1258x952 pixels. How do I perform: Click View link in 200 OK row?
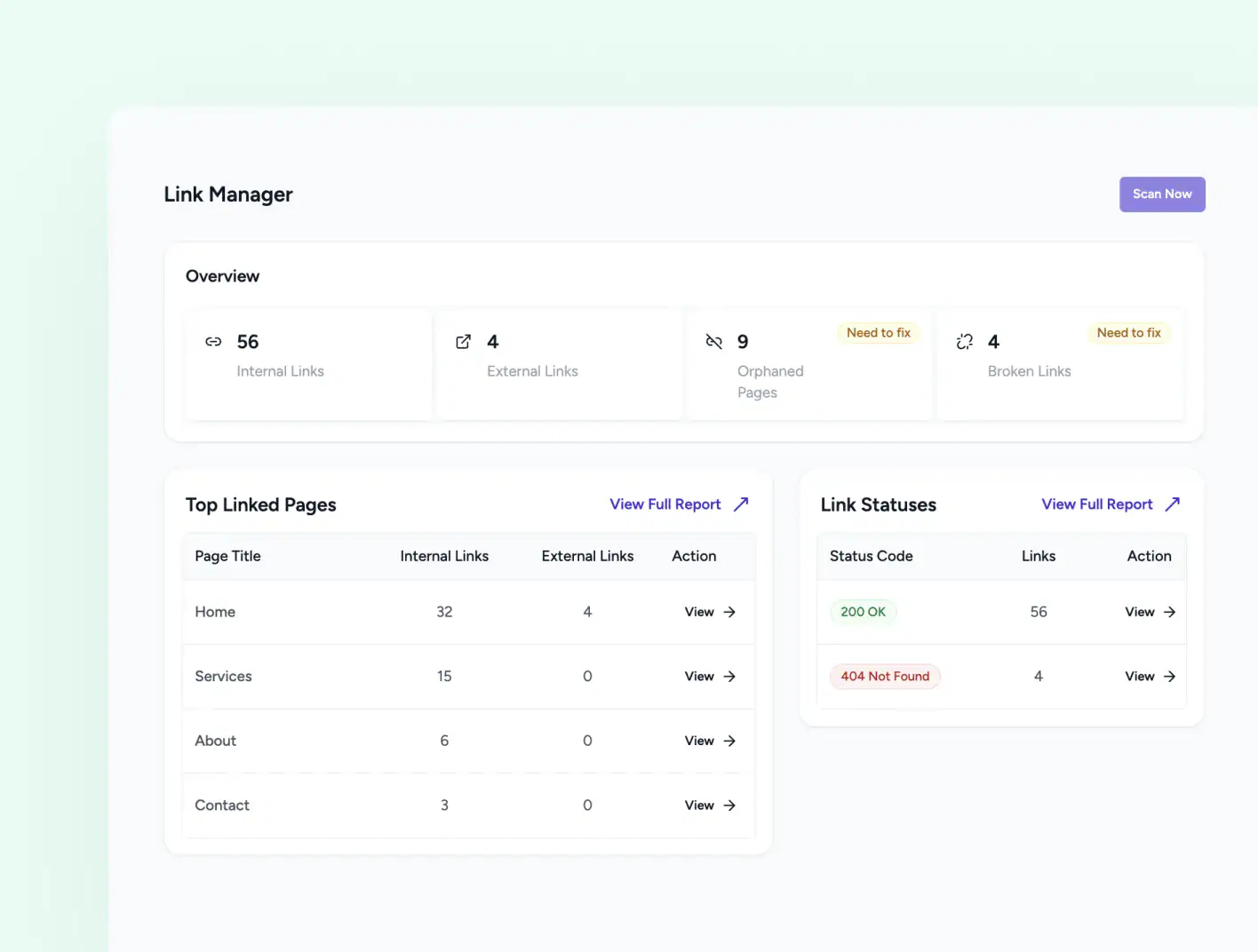pos(1140,612)
